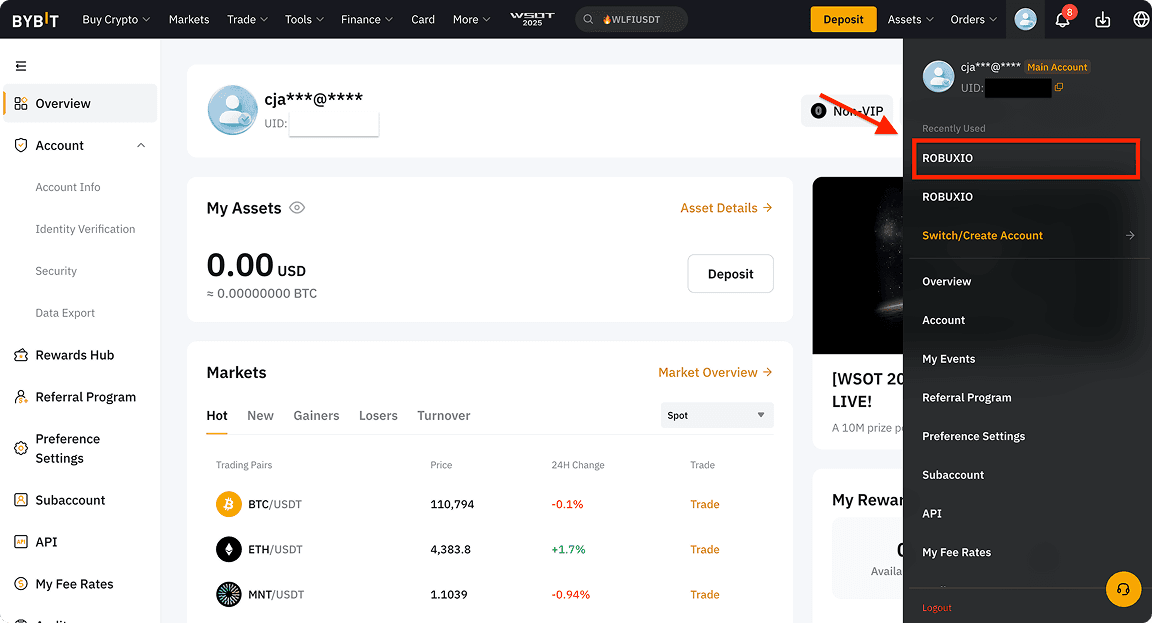Open the Markets menu item
This screenshot has height=623, width=1152.
[x=189, y=19]
